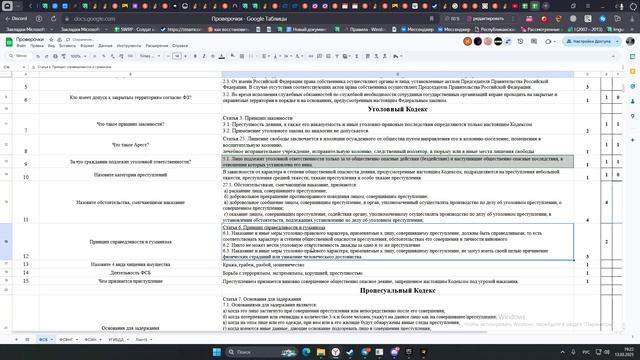The height and width of the screenshot is (360, 640).
Task: Open text wrapping dropdown in toolbar
Action: click(287, 56)
